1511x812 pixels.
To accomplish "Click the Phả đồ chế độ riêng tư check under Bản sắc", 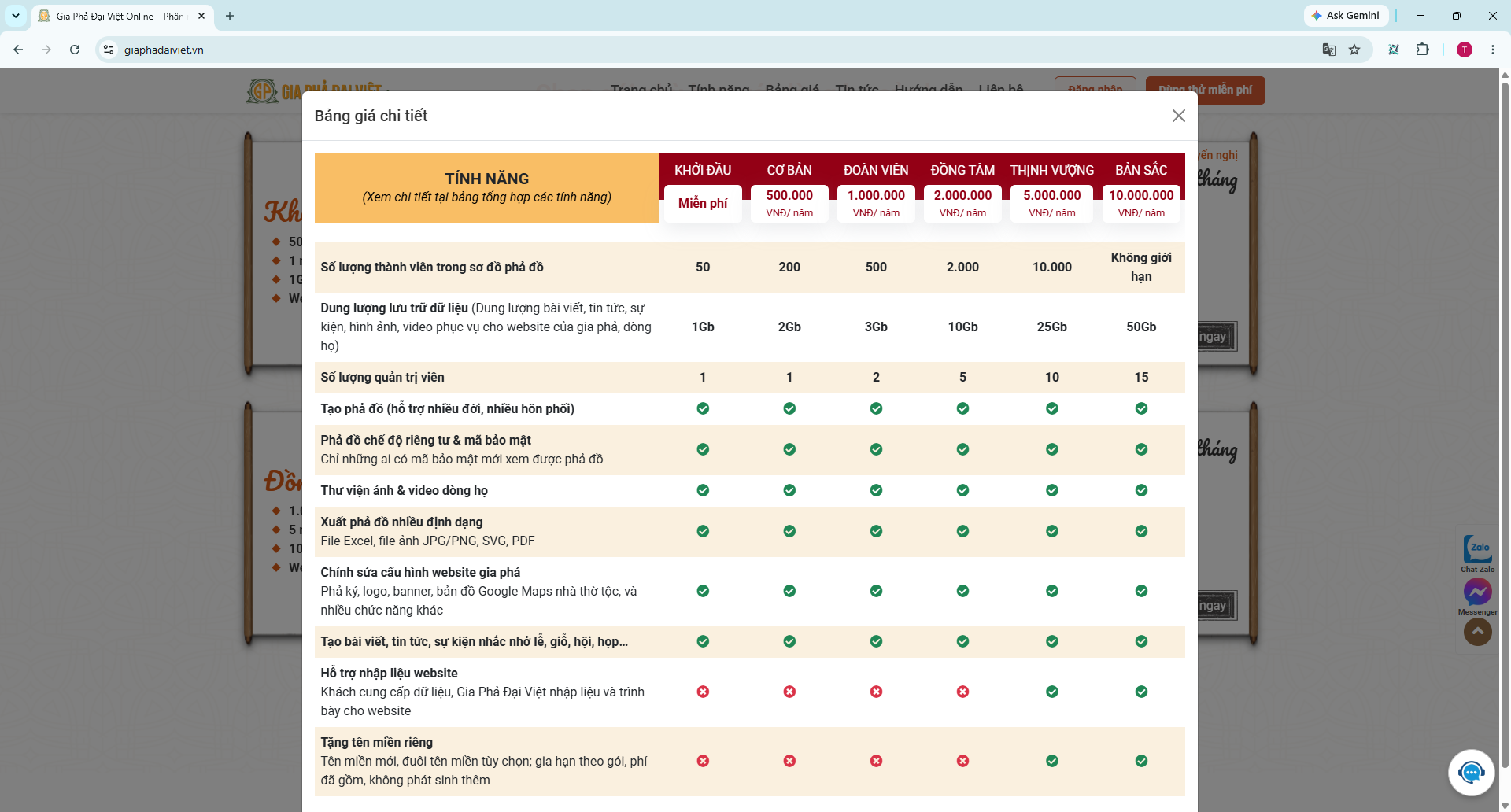I will [x=1141, y=449].
